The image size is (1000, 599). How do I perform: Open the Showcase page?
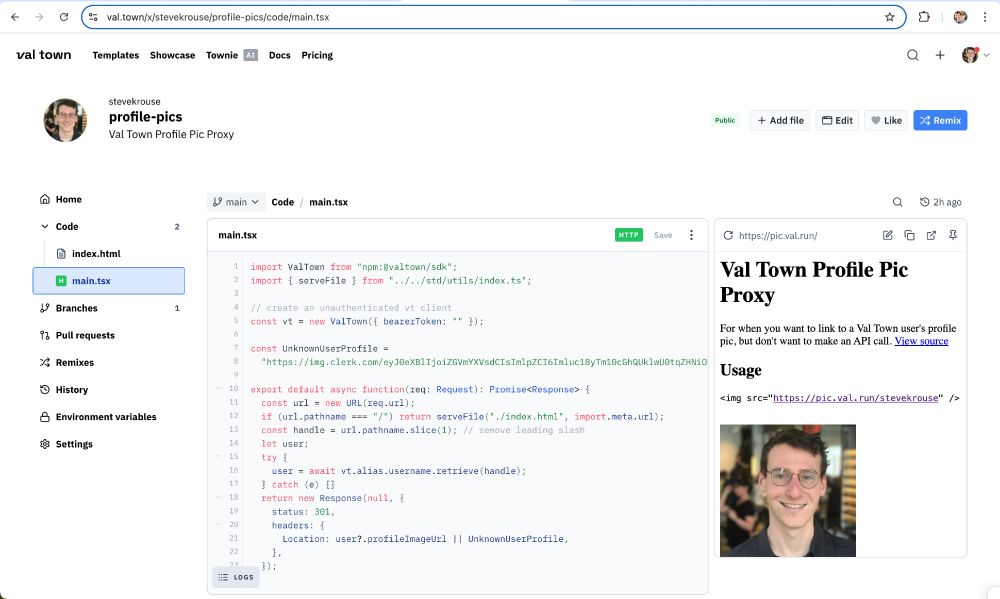pyautogui.click(x=172, y=55)
